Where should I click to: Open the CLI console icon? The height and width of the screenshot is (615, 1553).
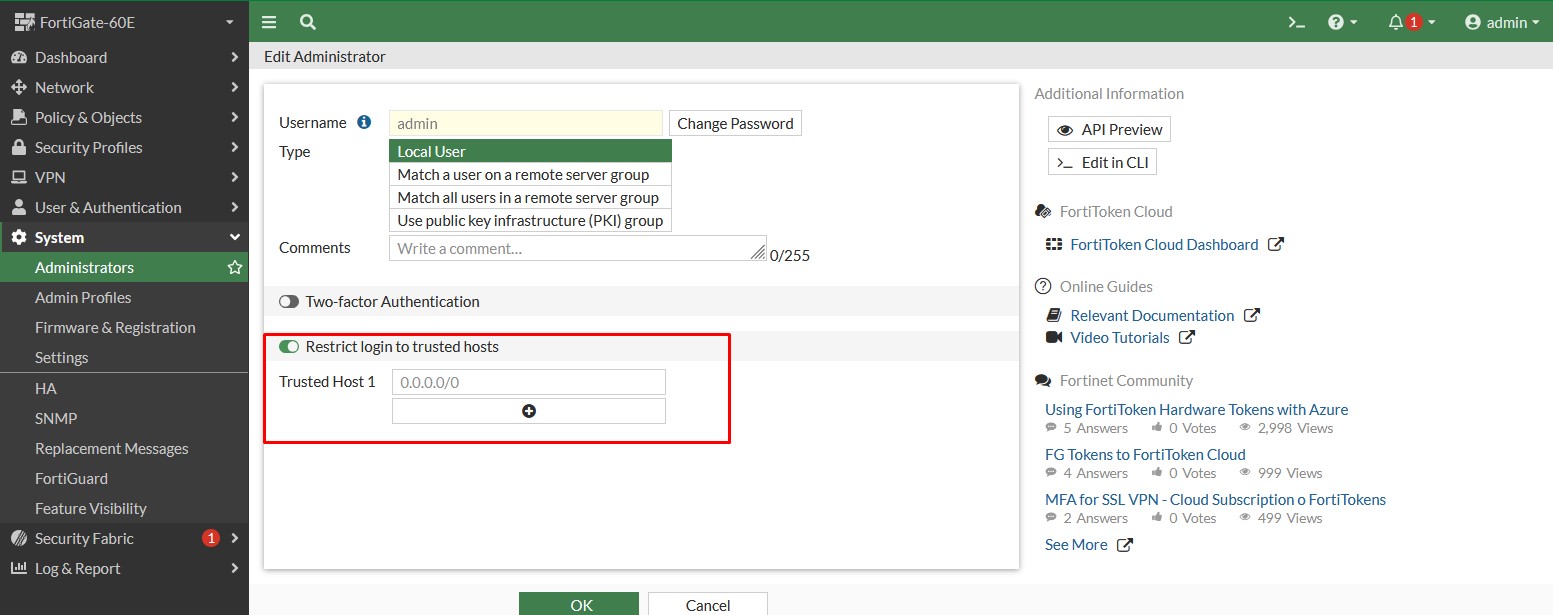pos(1297,22)
